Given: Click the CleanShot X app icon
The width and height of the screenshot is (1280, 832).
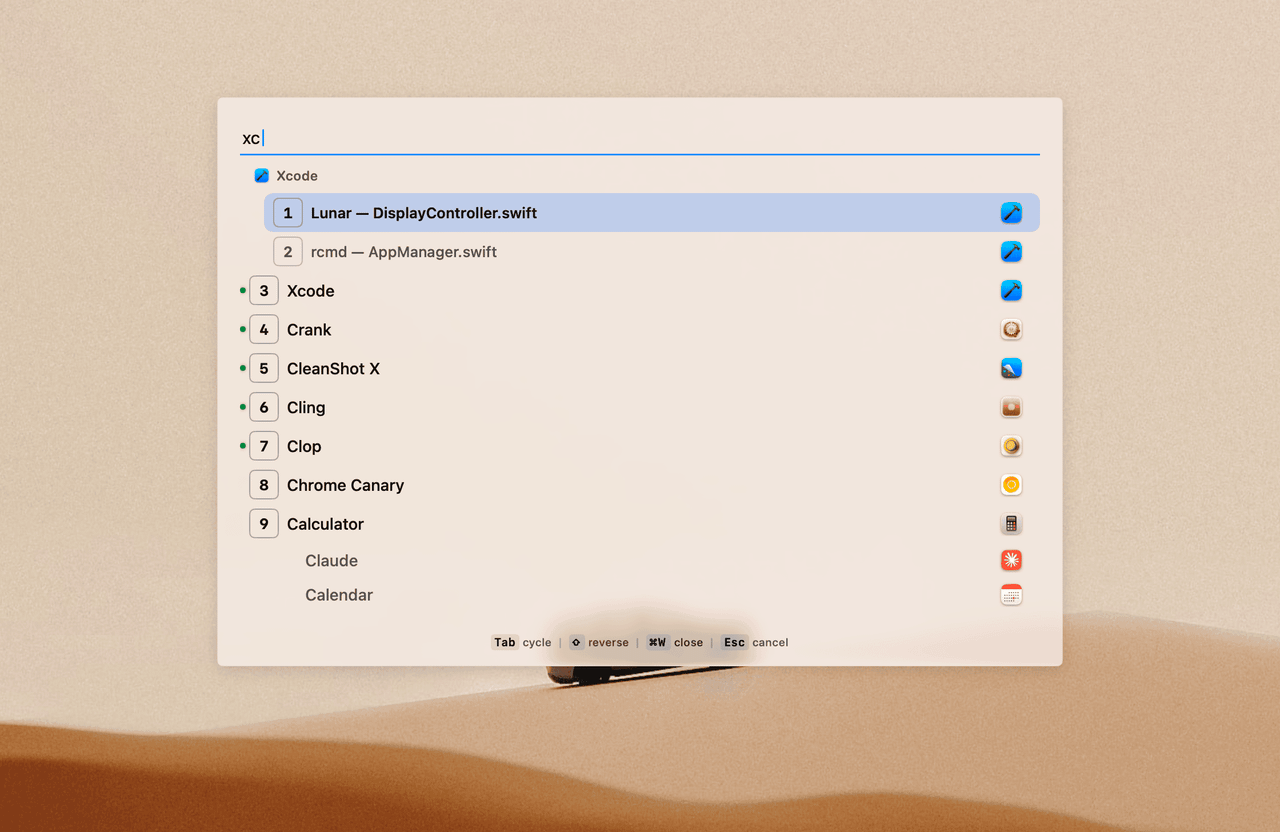Looking at the screenshot, I should click(1011, 369).
